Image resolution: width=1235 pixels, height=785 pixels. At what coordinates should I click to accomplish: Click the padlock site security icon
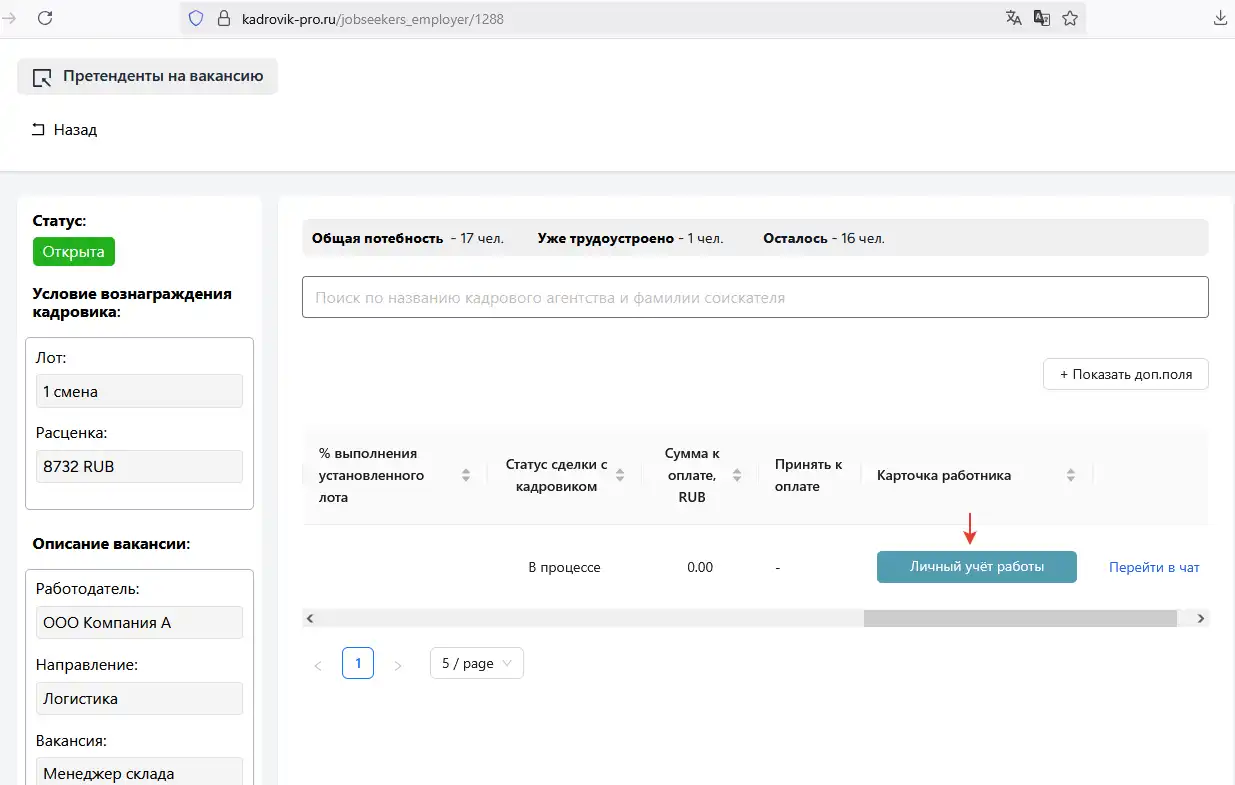pos(223,18)
